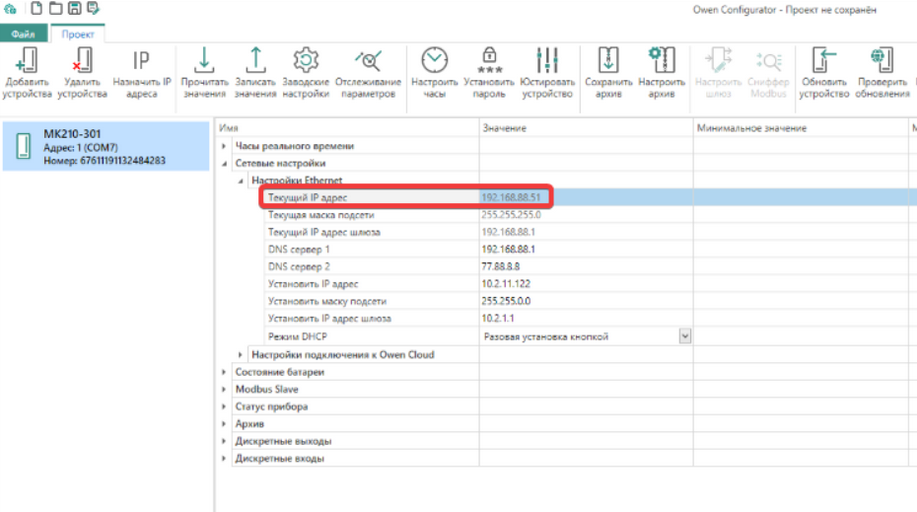Switch to the Проект tab
The image size is (917, 512).
(x=78, y=34)
